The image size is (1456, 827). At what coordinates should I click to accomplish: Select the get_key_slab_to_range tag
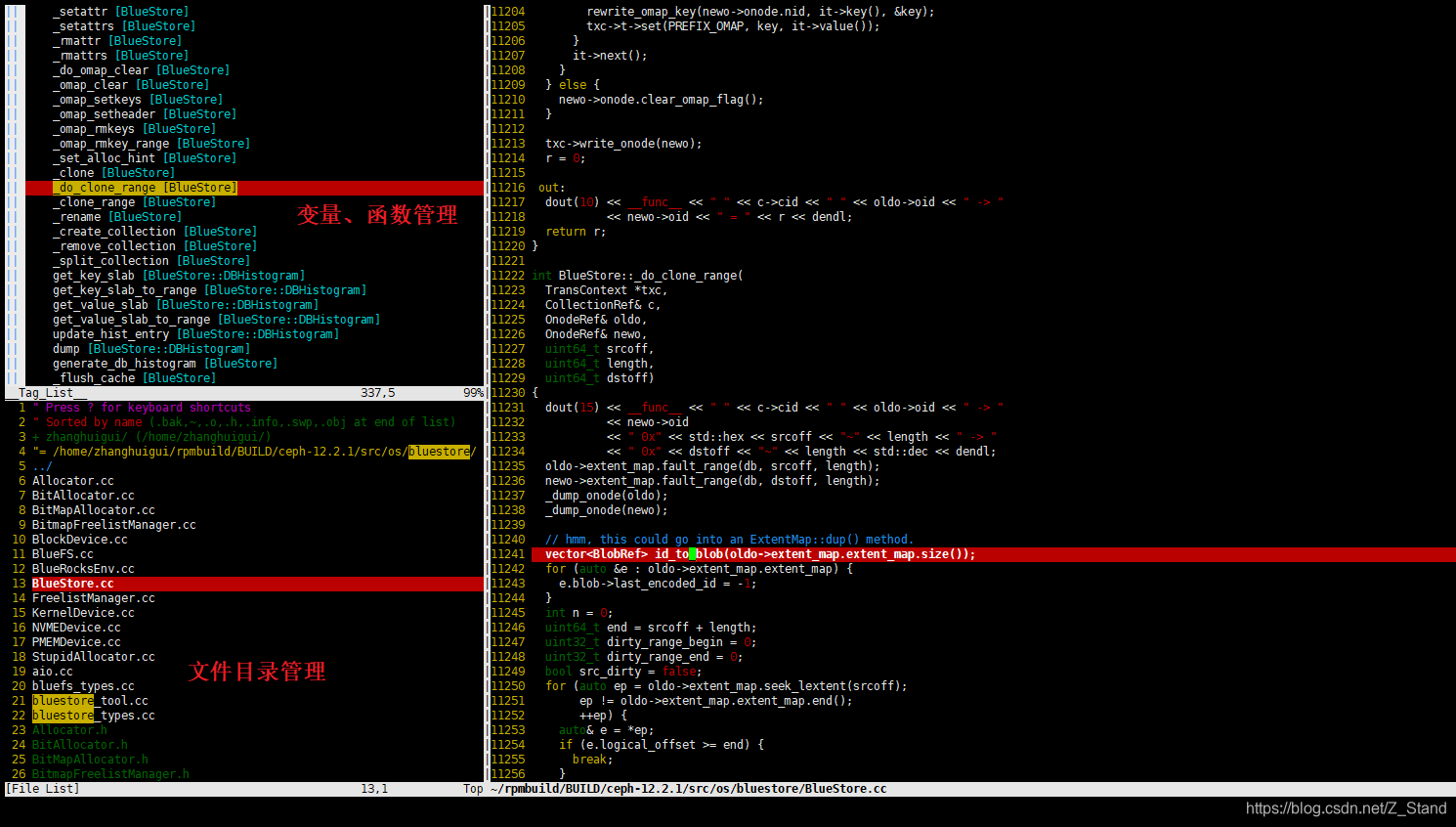pyautogui.click(x=209, y=290)
